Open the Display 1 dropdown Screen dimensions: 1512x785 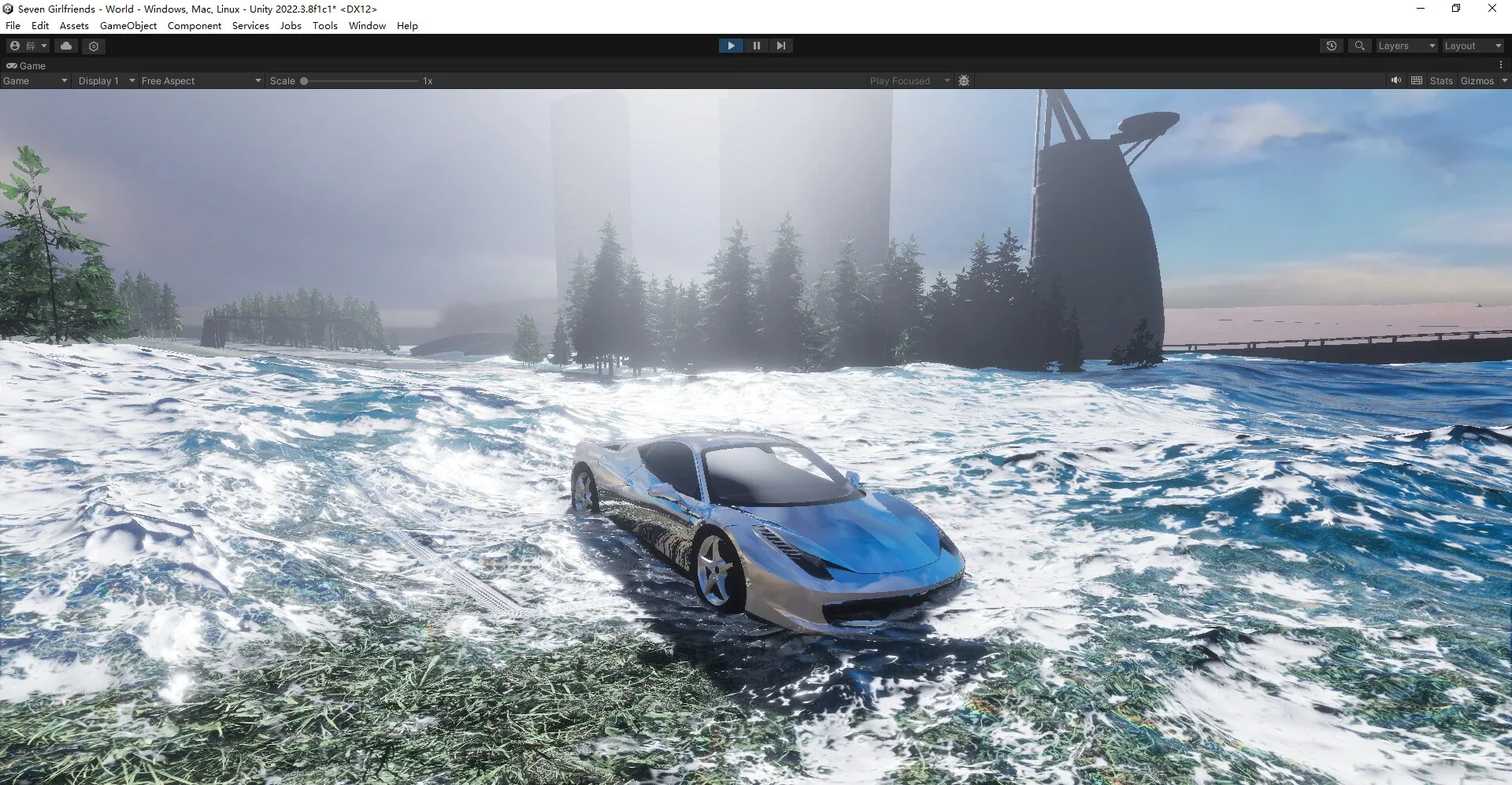[x=105, y=80]
